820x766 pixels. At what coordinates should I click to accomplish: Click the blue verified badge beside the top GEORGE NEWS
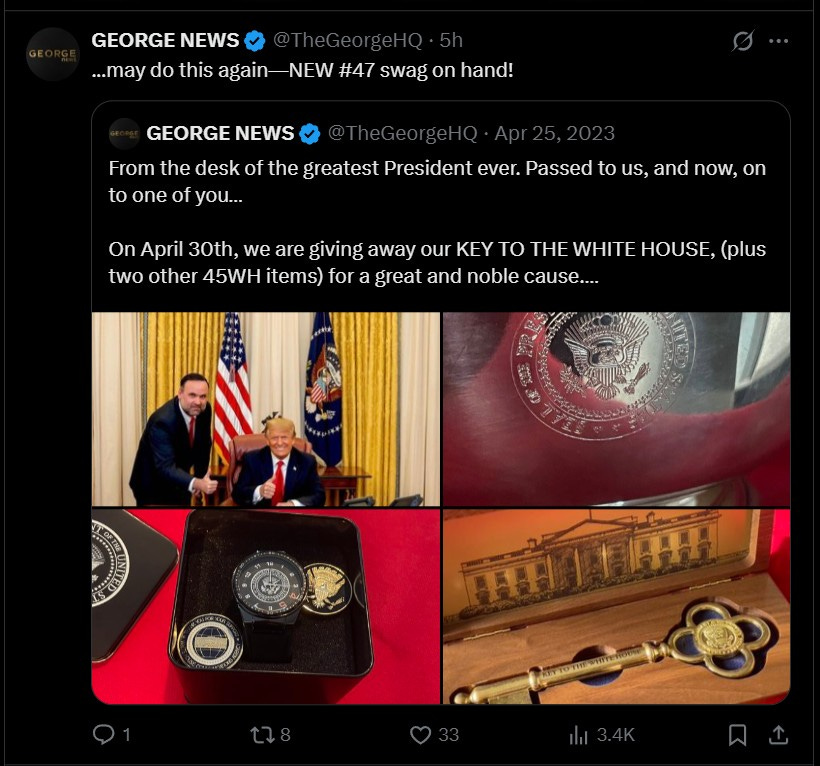click(x=255, y=41)
